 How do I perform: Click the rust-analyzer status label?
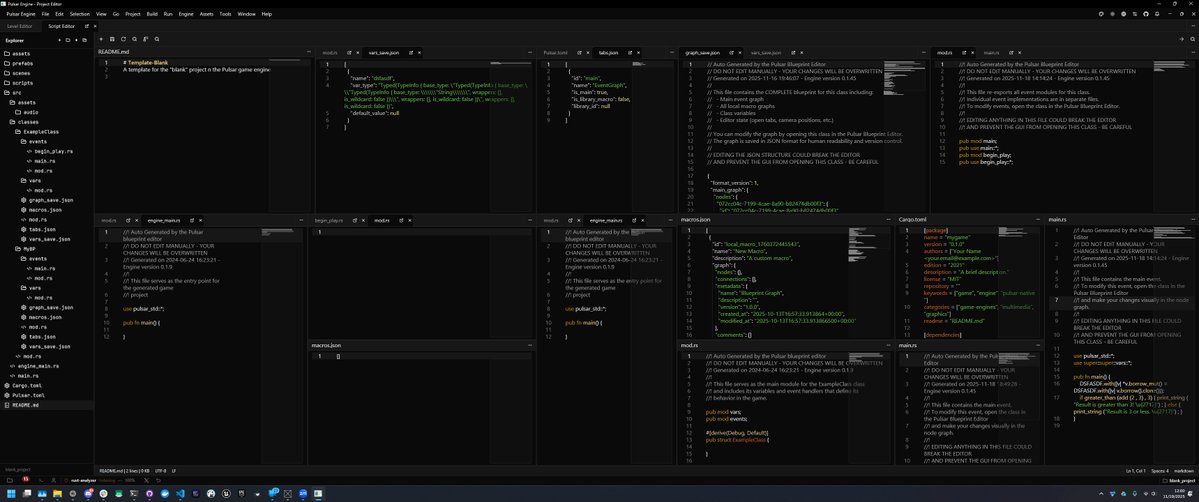(83, 481)
